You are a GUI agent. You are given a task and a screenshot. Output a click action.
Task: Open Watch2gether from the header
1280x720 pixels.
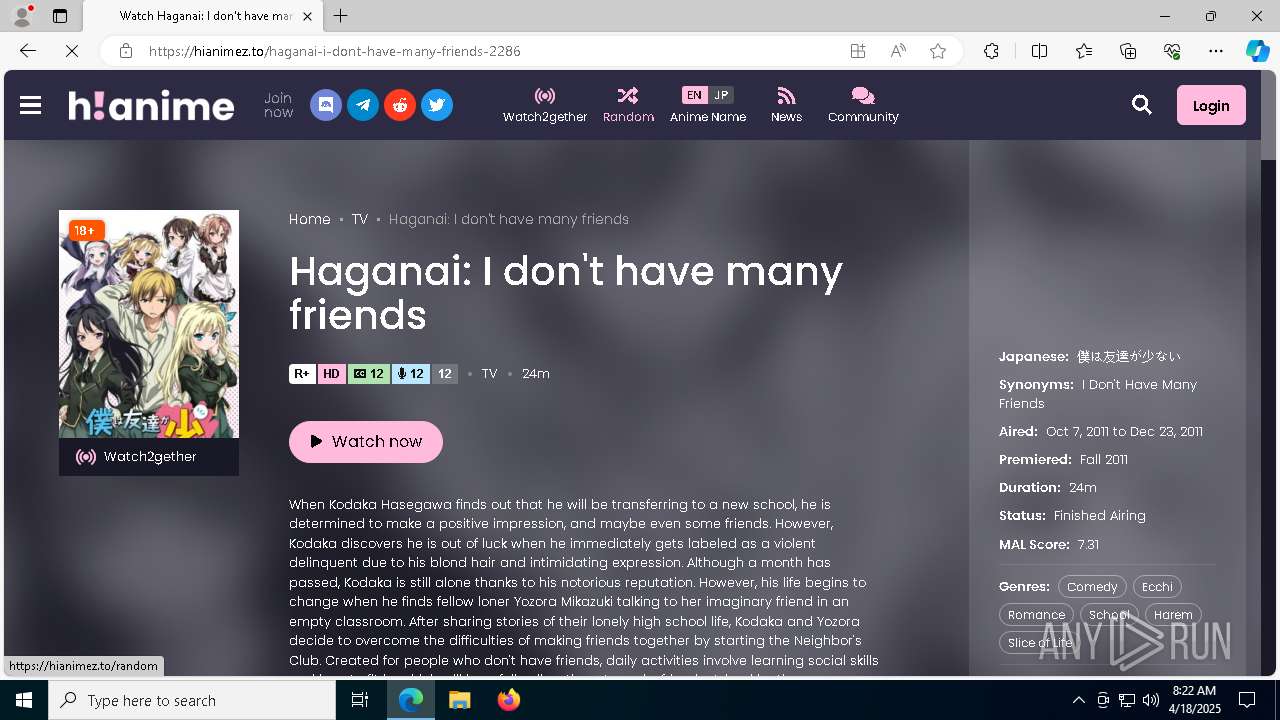[545, 105]
